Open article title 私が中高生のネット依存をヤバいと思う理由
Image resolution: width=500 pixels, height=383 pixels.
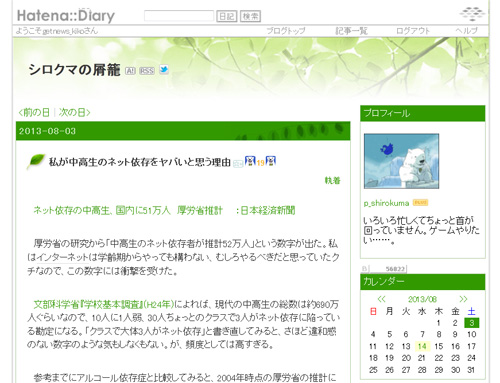[x=140, y=162]
